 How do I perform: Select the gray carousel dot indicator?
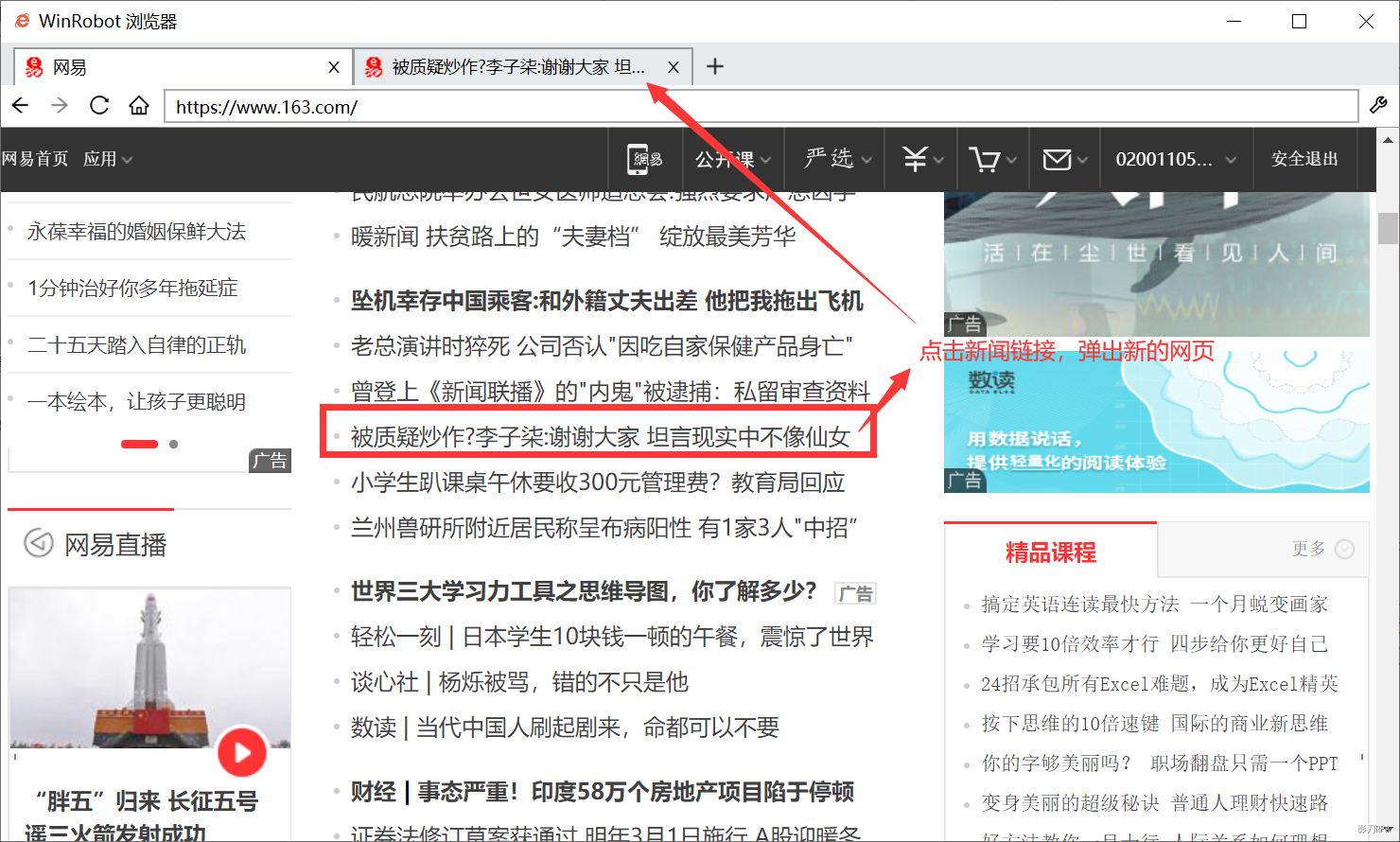173,444
